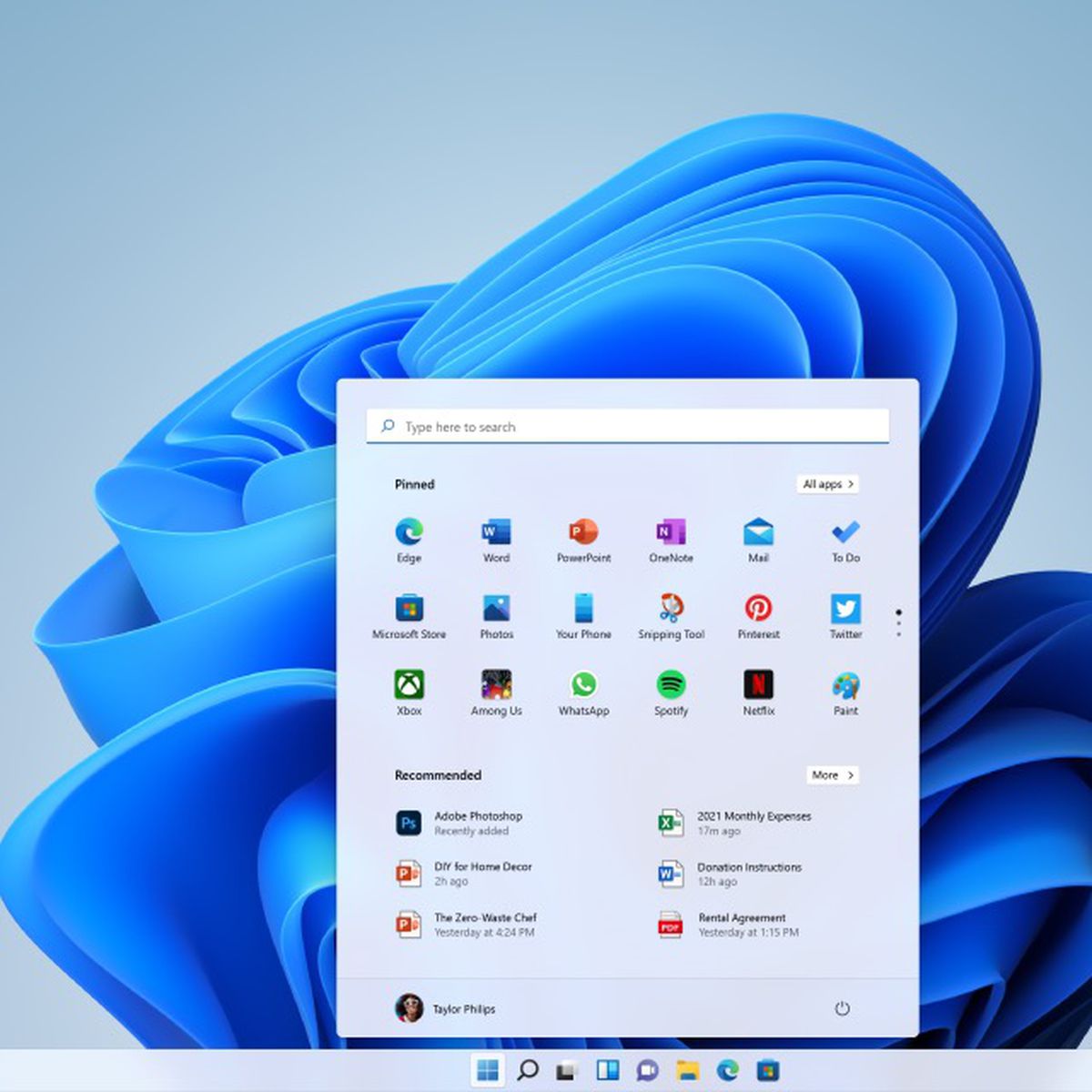
Task: Open the Mail app
Action: 758,541
